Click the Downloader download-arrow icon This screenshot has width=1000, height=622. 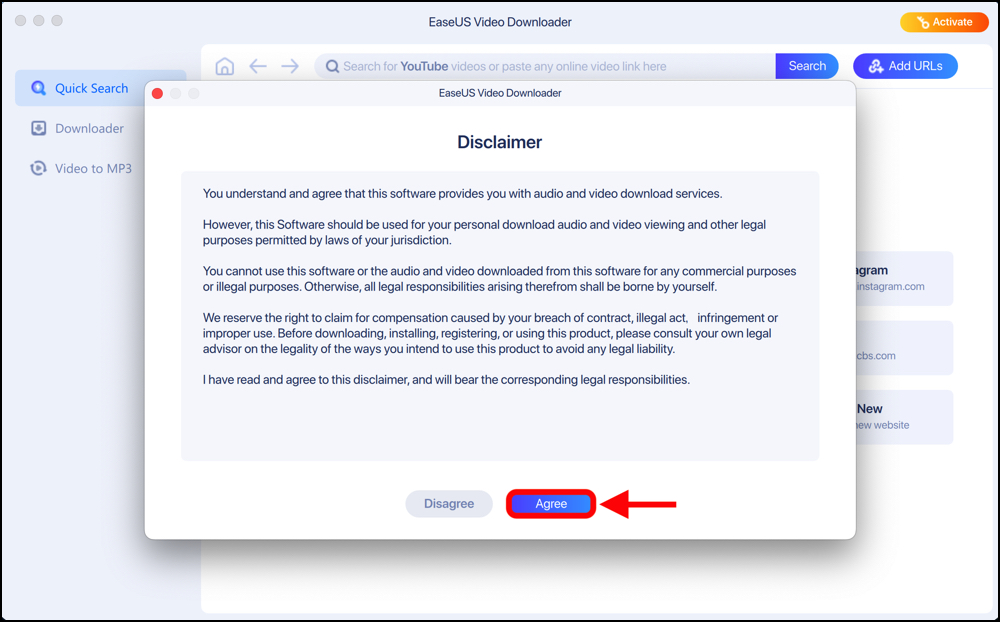[39, 128]
